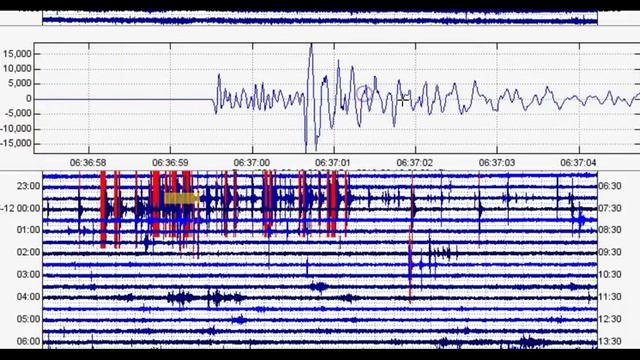Click the 11:30 label on right axis

pyautogui.click(x=610, y=297)
